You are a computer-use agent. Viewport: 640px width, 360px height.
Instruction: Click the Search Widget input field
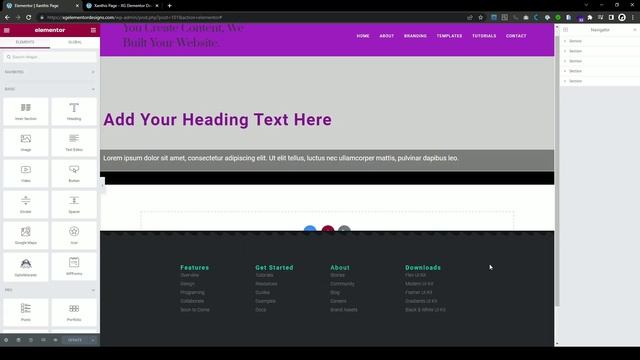[x=50, y=57]
